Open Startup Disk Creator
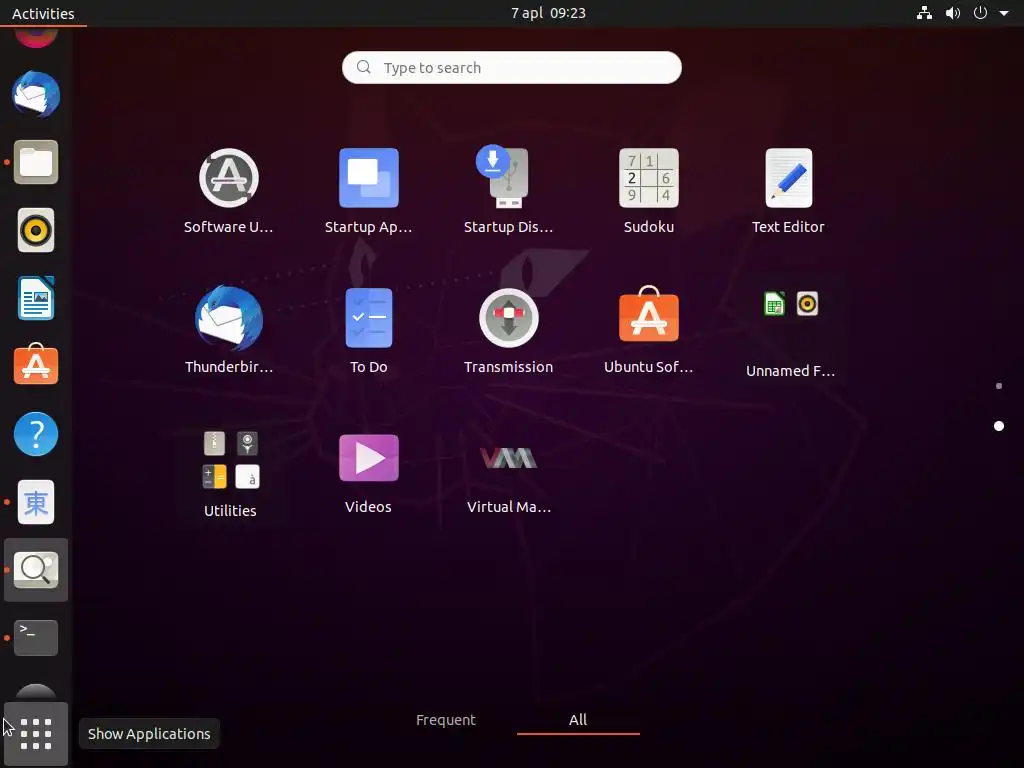Screen dimensions: 1024x768 (508, 191)
